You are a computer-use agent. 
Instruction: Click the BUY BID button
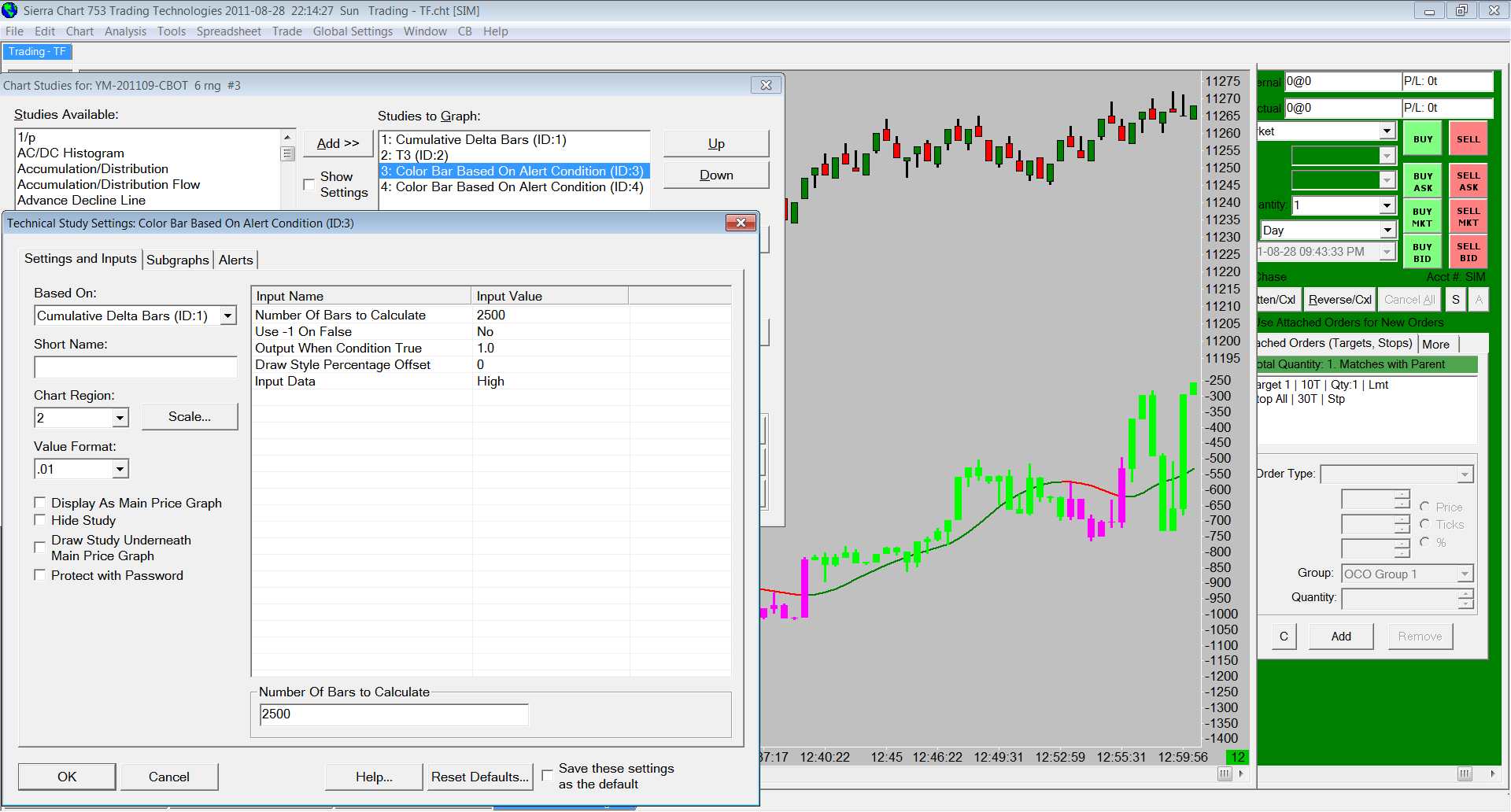(1423, 253)
